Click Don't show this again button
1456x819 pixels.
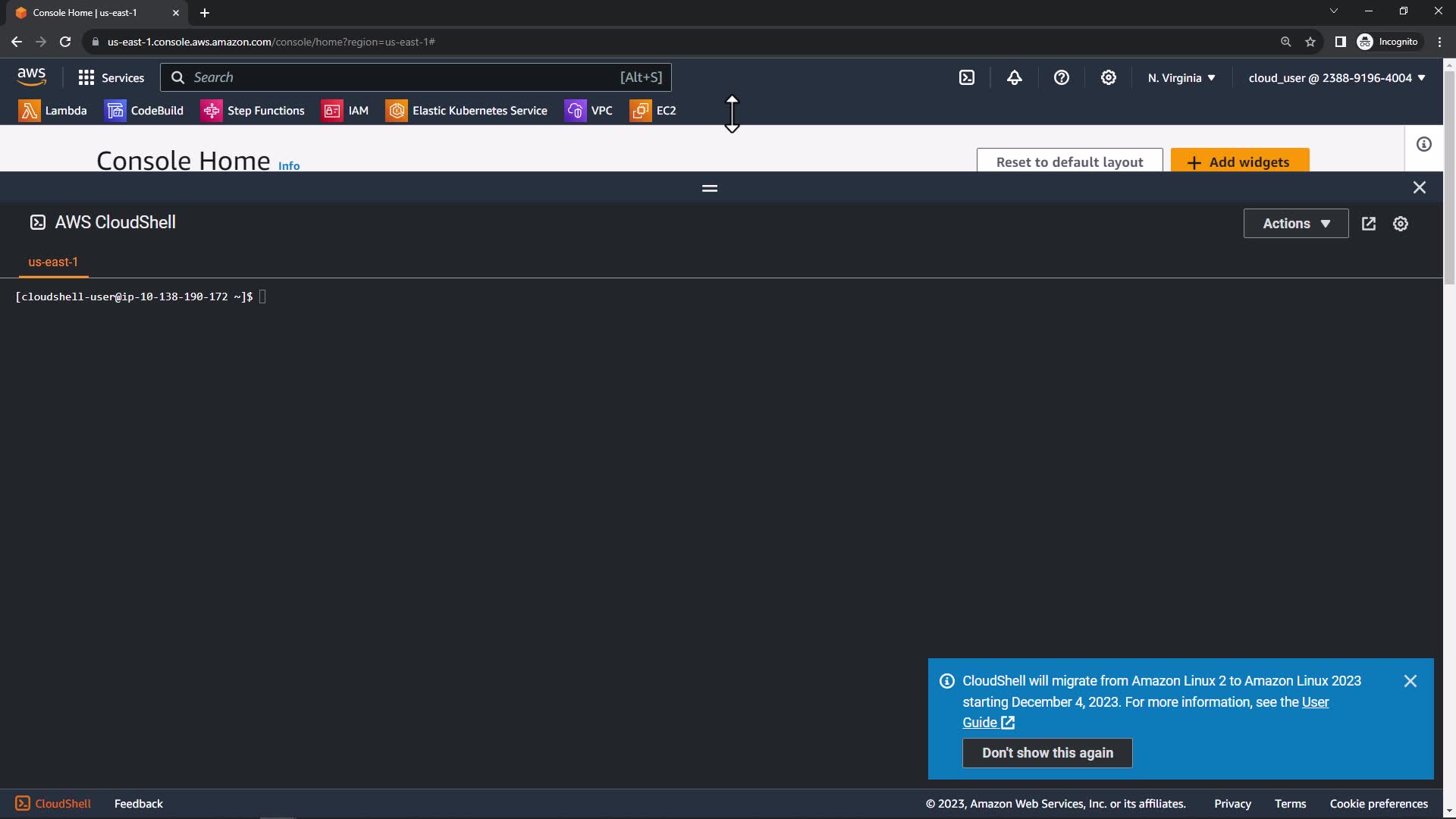1046,753
